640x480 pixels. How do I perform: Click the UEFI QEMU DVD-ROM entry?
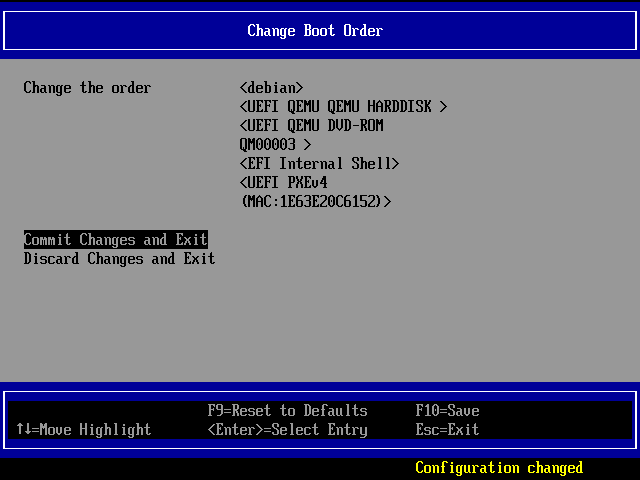point(311,126)
